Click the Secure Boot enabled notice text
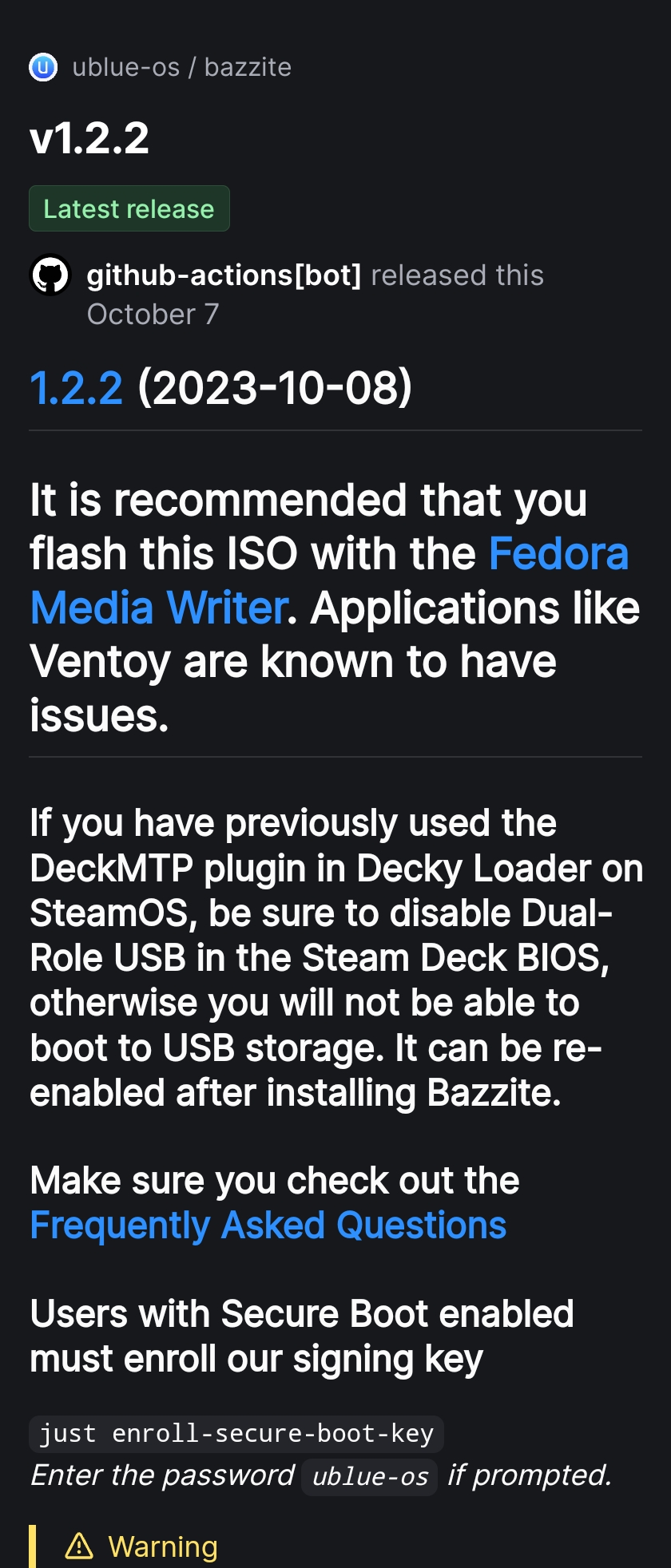 302,1336
